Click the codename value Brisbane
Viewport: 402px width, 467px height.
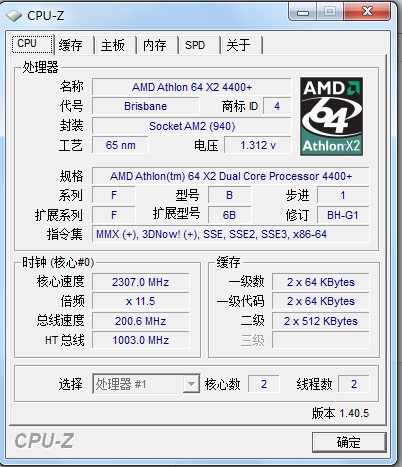145,106
